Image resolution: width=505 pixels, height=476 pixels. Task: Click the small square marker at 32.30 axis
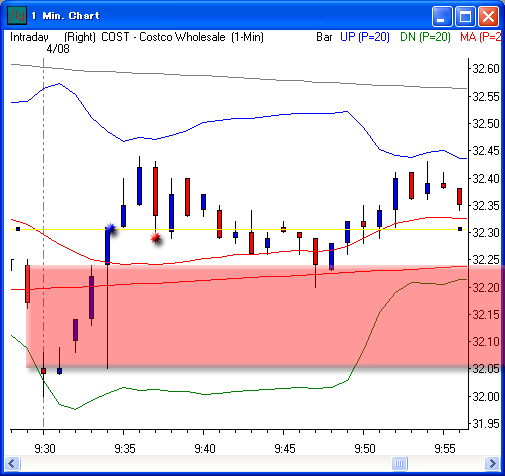(460, 229)
